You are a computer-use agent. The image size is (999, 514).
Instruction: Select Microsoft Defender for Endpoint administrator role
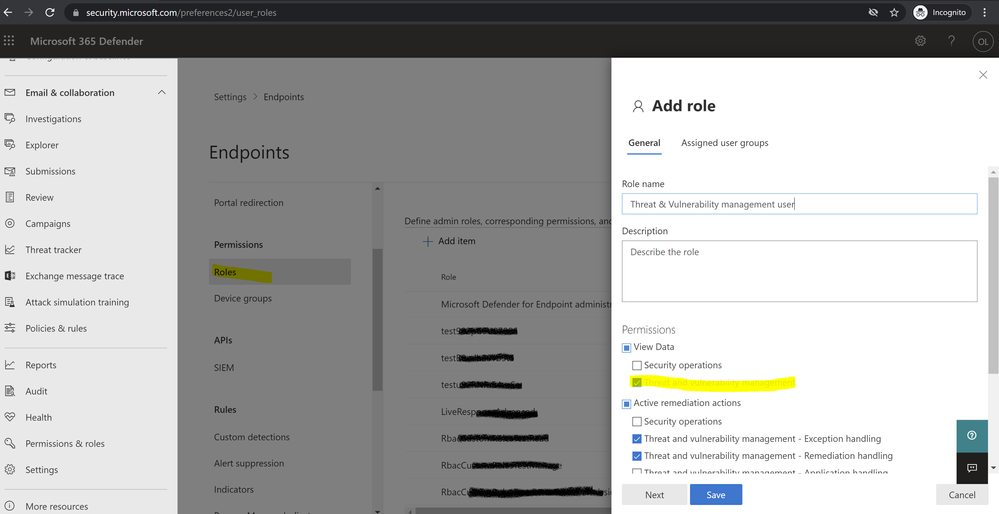click(526, 304)
